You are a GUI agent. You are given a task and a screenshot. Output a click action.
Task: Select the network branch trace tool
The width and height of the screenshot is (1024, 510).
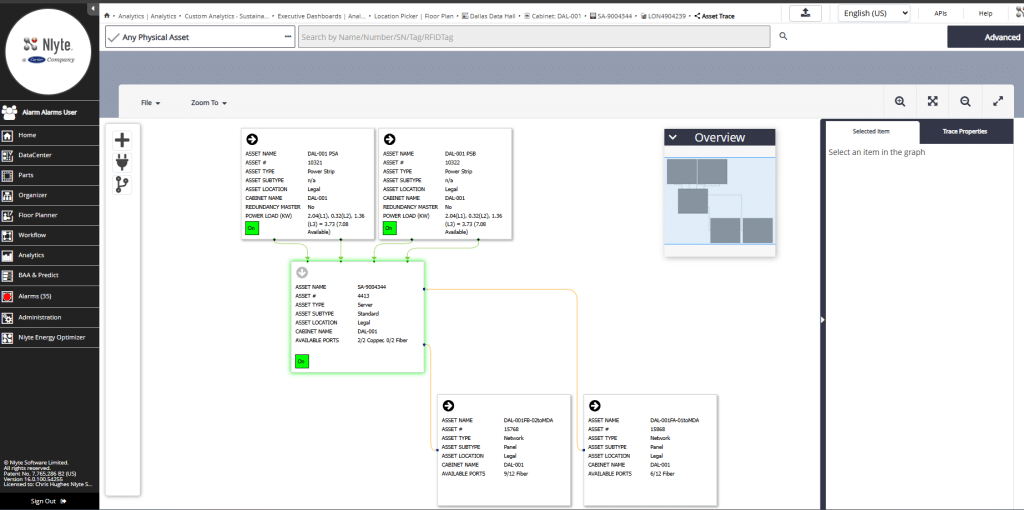click(x=122, y=185)
